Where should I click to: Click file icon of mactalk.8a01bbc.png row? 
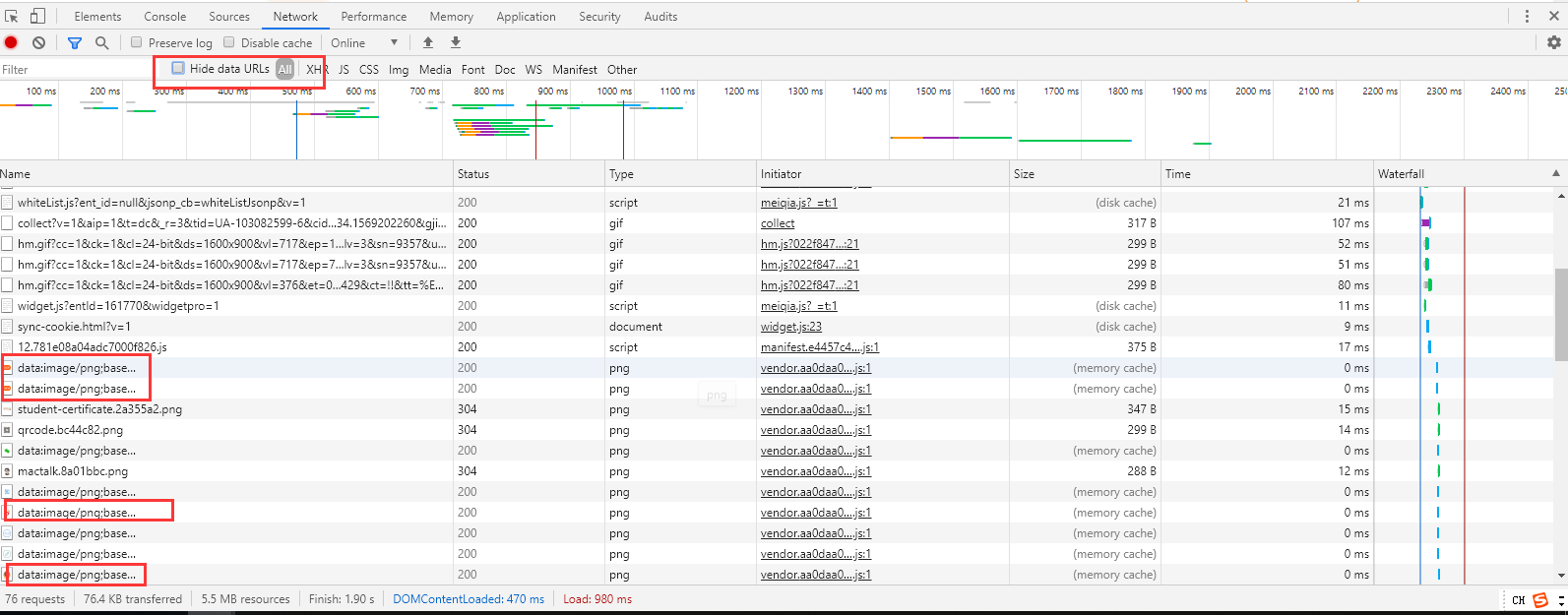tap(7, 471)
